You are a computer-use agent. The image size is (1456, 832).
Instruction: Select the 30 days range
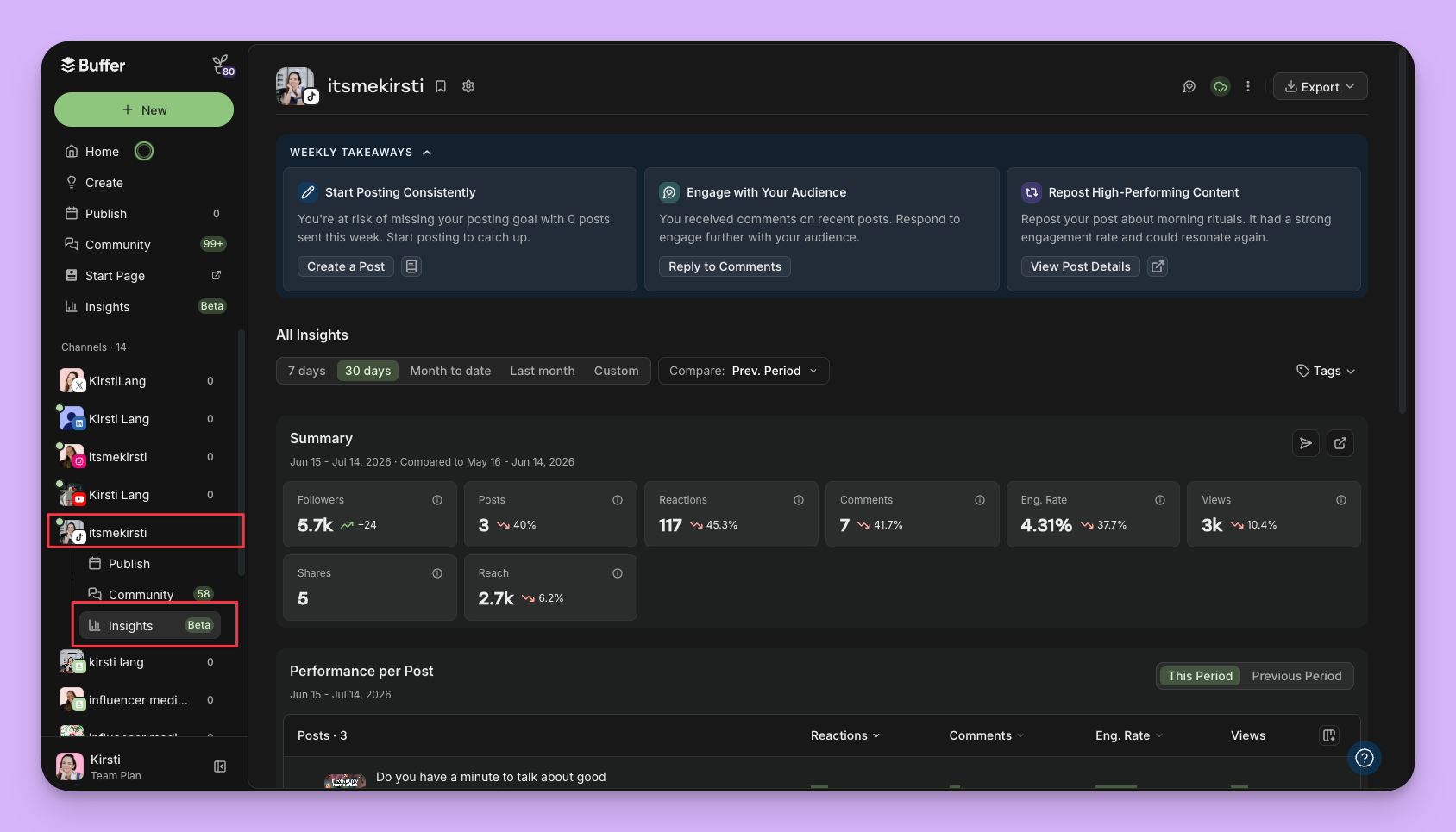(x=368, y=371)
